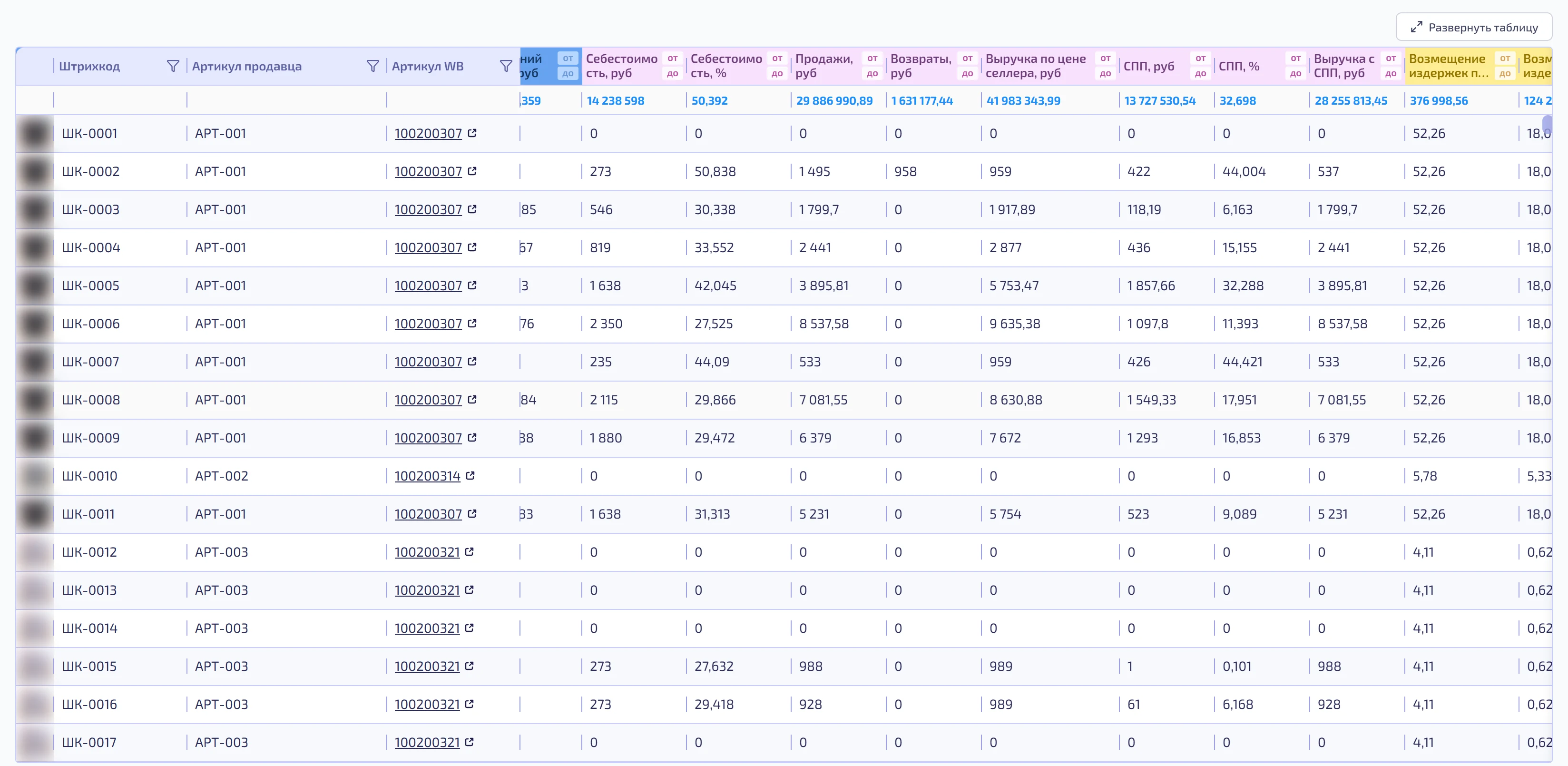This screenshot has height=766, width=1568.
Task: Set 'до' range for Возвраты, руб column
Action: coord(967,73)
